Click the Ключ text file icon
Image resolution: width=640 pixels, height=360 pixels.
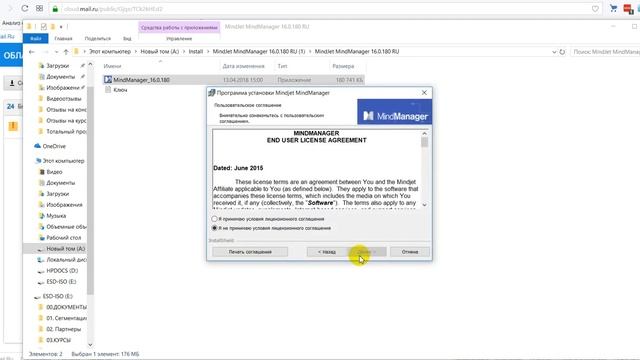(x=108, y=90)
